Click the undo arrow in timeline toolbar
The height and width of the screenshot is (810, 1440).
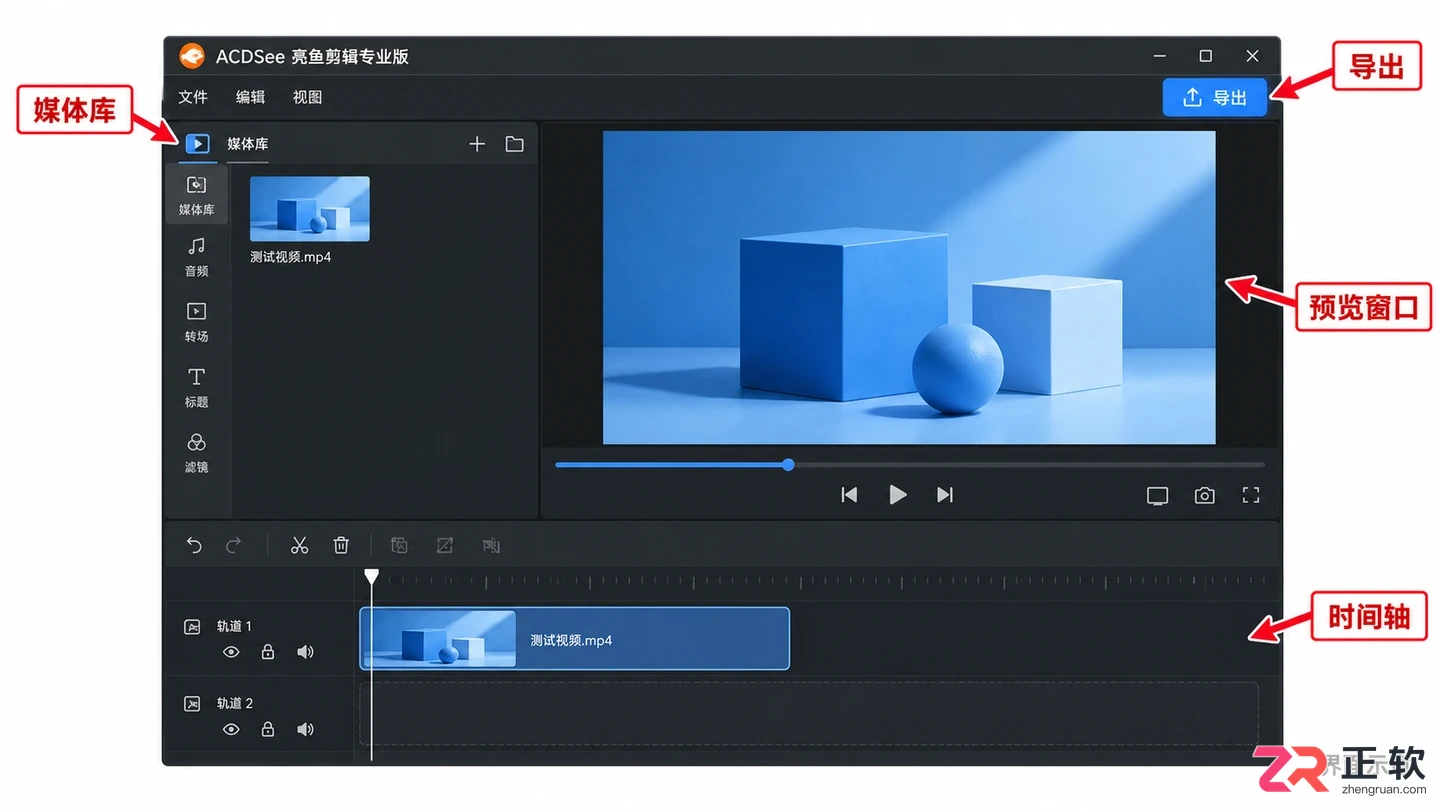point(194,545)
